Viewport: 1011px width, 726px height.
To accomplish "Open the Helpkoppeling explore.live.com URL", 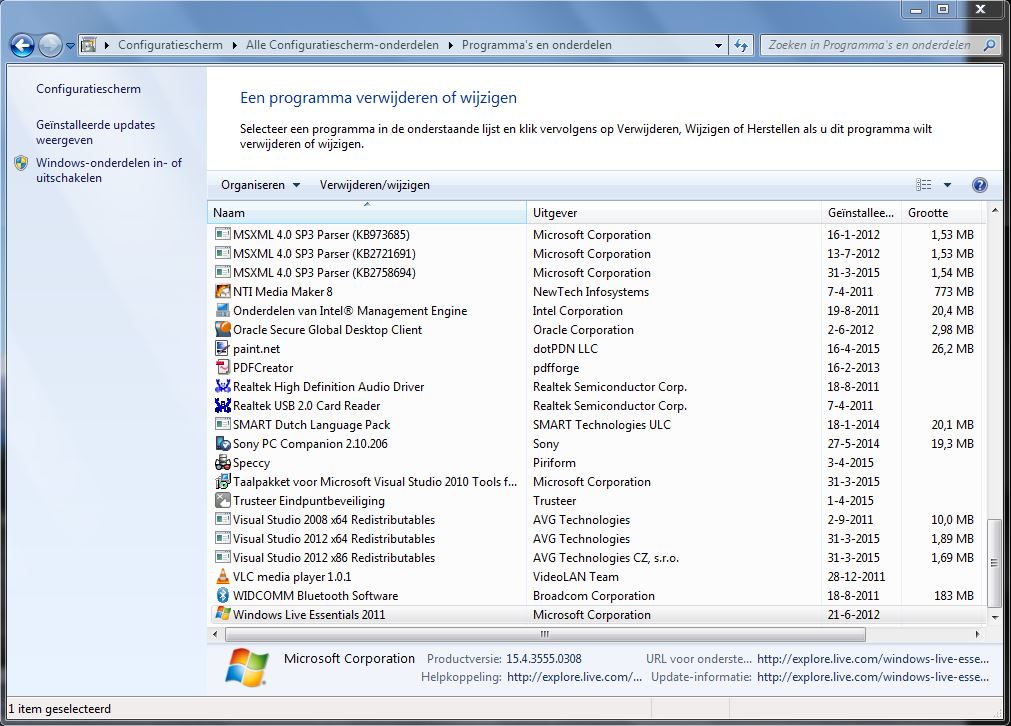I will pos(574,677).
